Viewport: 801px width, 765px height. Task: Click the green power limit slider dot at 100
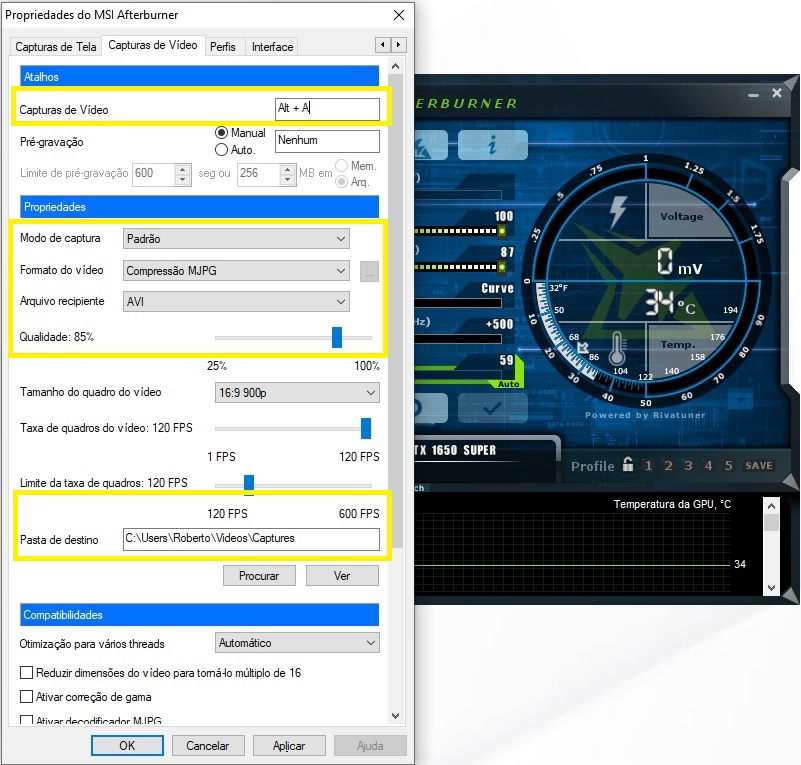click(x=502, y=231)
